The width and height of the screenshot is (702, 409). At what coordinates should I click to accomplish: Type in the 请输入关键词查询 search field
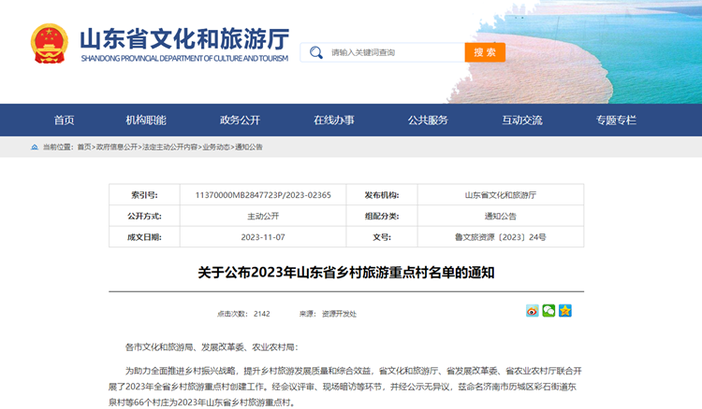pos(390,52)
